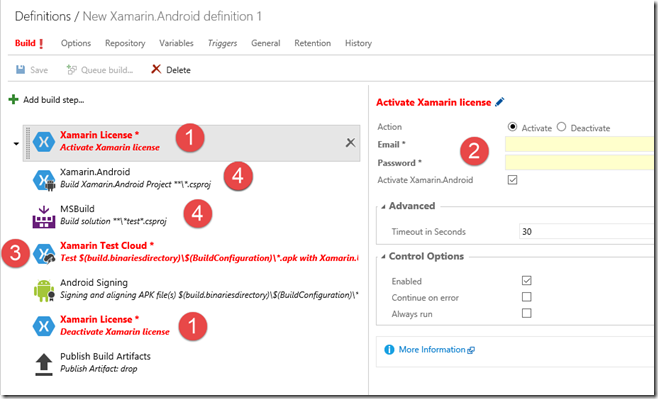This screenshot has width=658, height=399.
Task: Edit task name with pencil icon
Action: (499, 102)
